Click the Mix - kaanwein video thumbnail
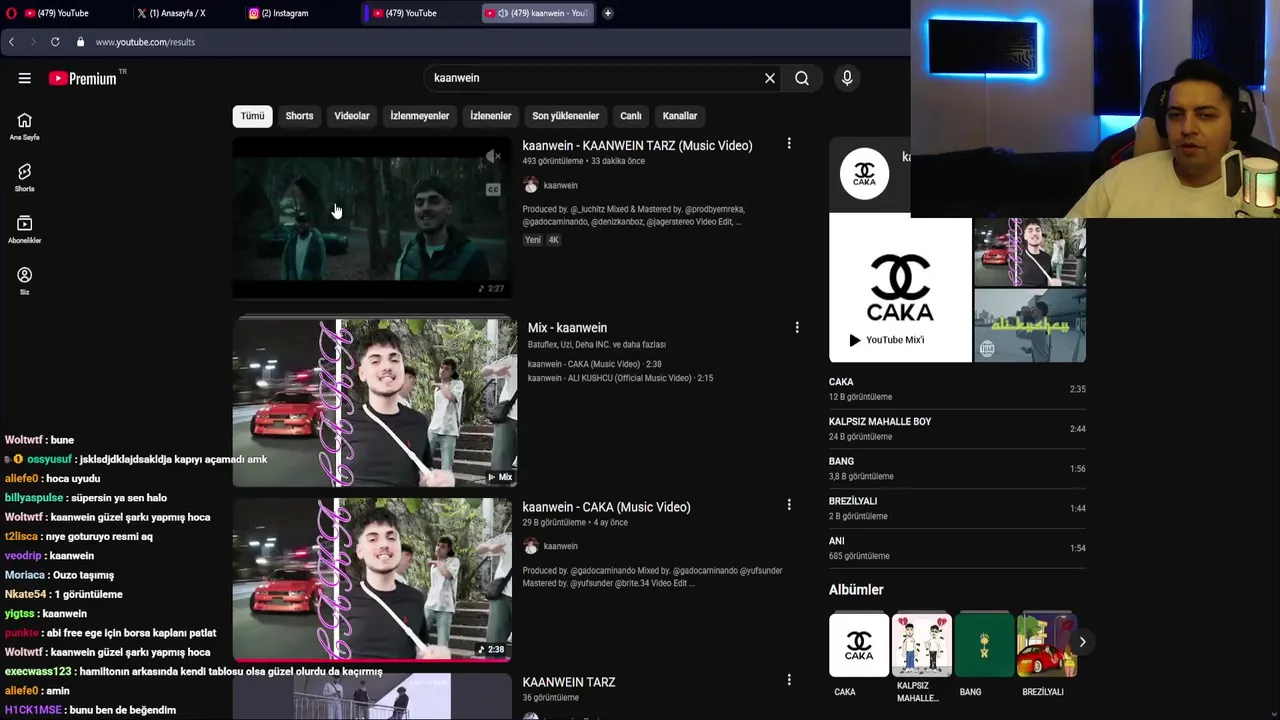This screenshot has width=1280, height=720. (x=374, y=402)
